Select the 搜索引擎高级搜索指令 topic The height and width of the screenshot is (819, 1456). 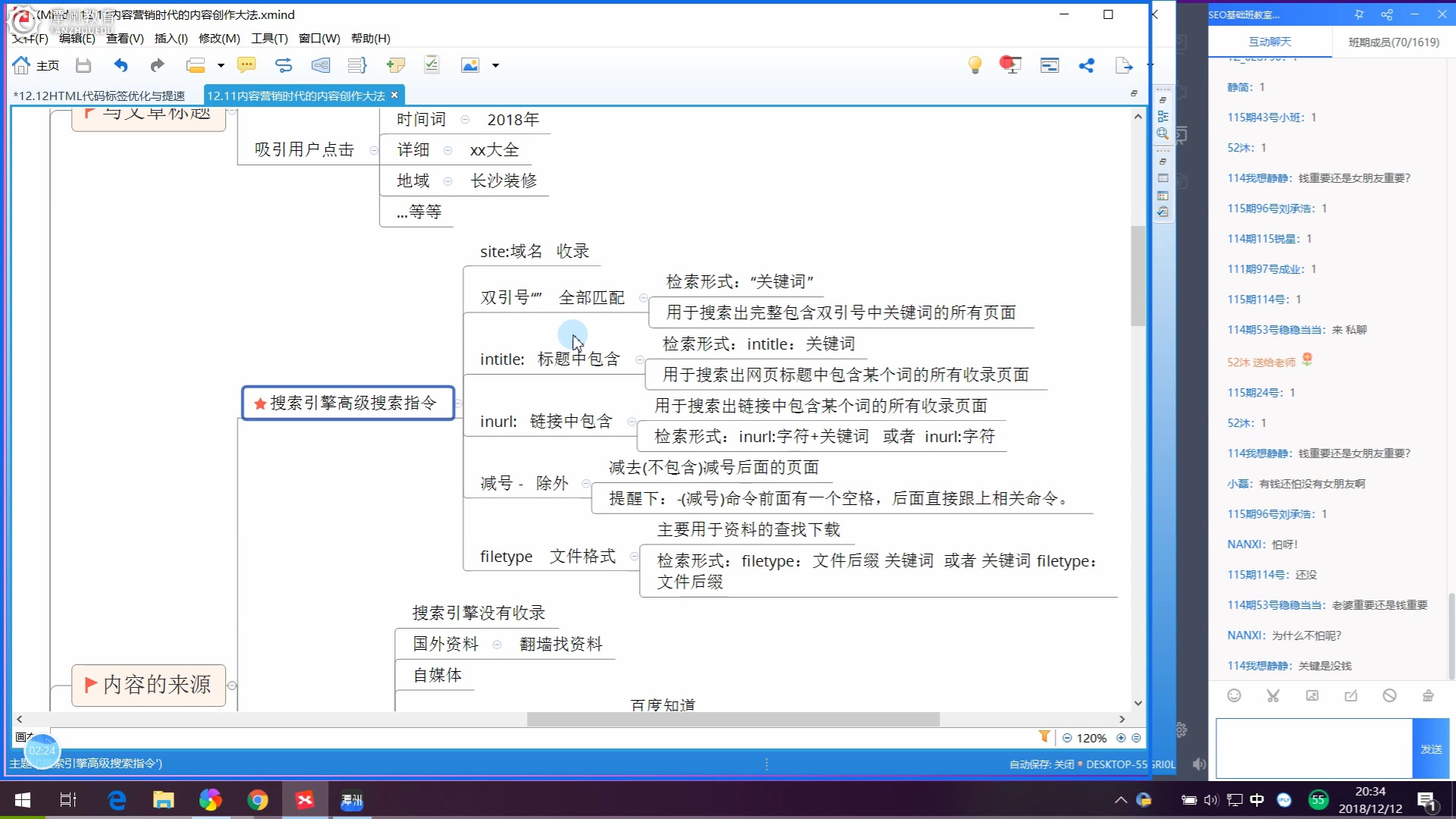(x=348, y=403)
